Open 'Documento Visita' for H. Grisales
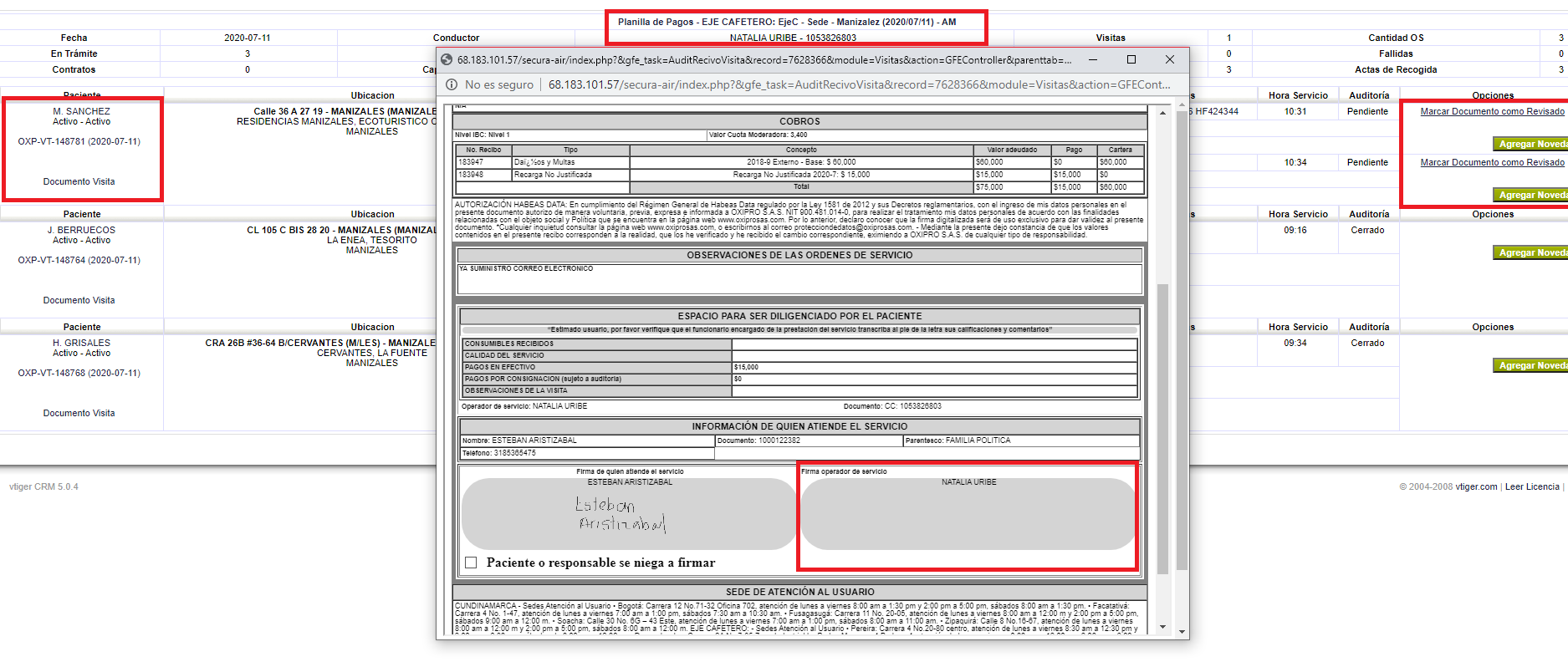Viewport: 1568px width, 667px height. [x=79, y=413]
